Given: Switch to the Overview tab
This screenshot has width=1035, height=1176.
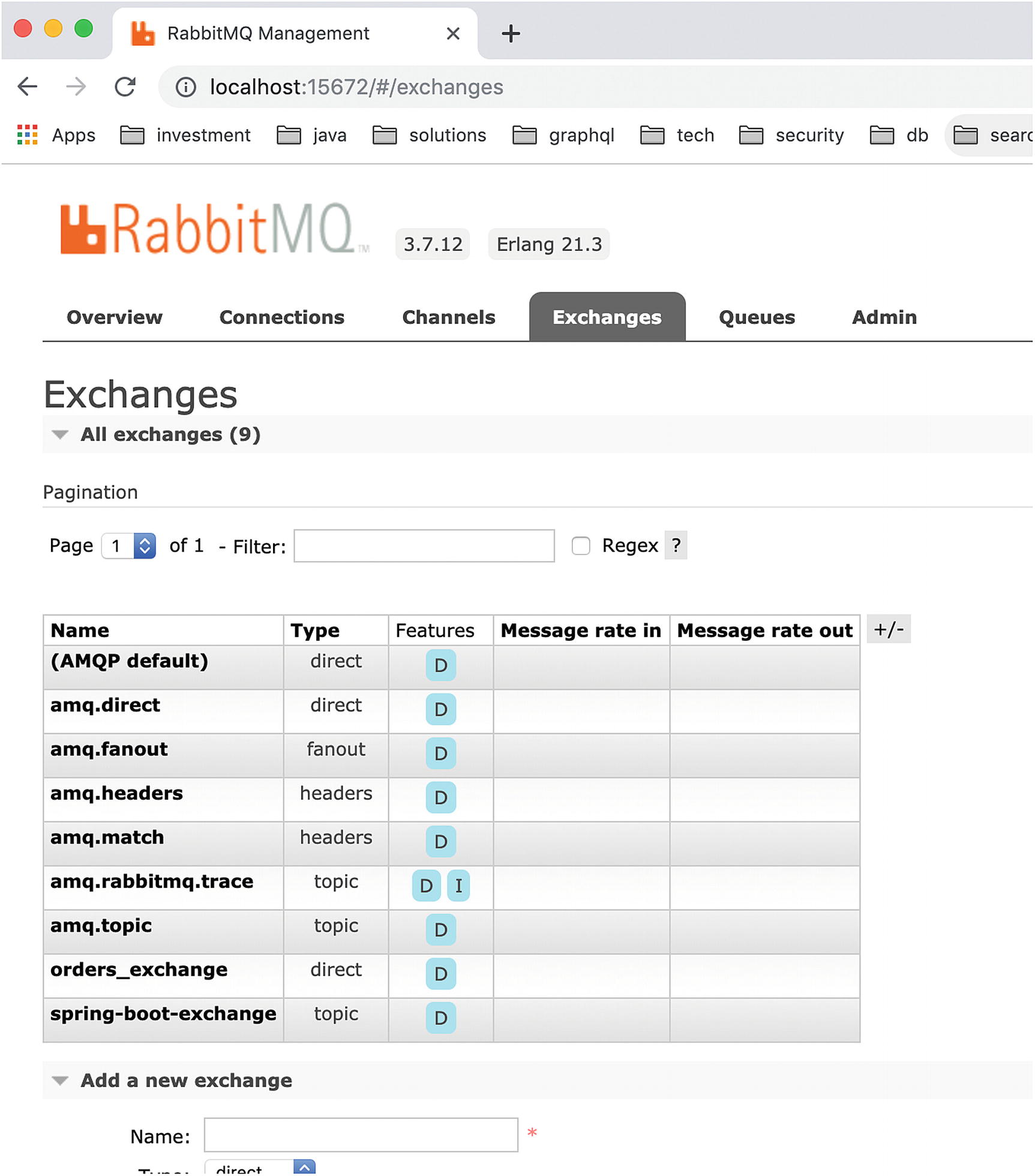Looking at the screenshot, I should [x=115, y=317].
